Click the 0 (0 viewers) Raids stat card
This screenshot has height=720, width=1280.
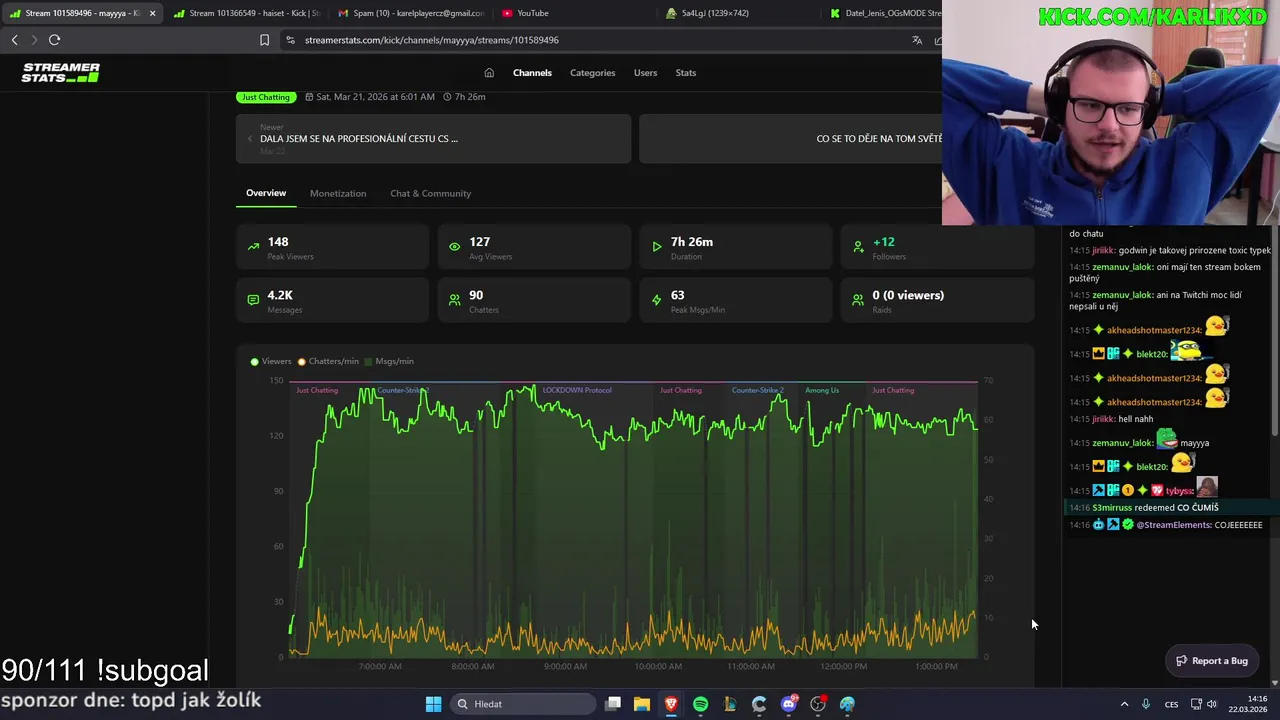point(937,300)
